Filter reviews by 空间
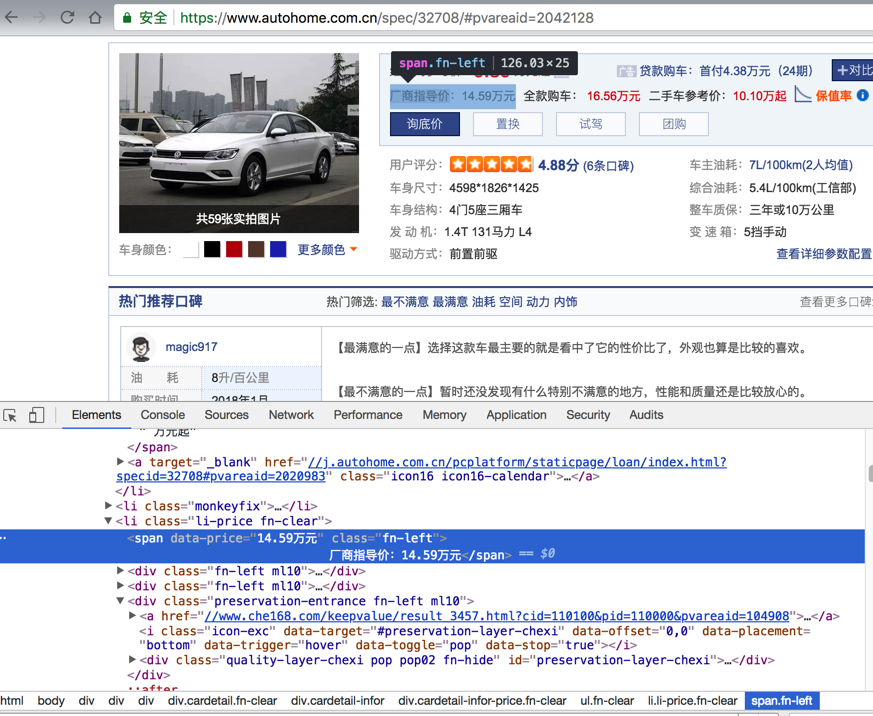 511,302
